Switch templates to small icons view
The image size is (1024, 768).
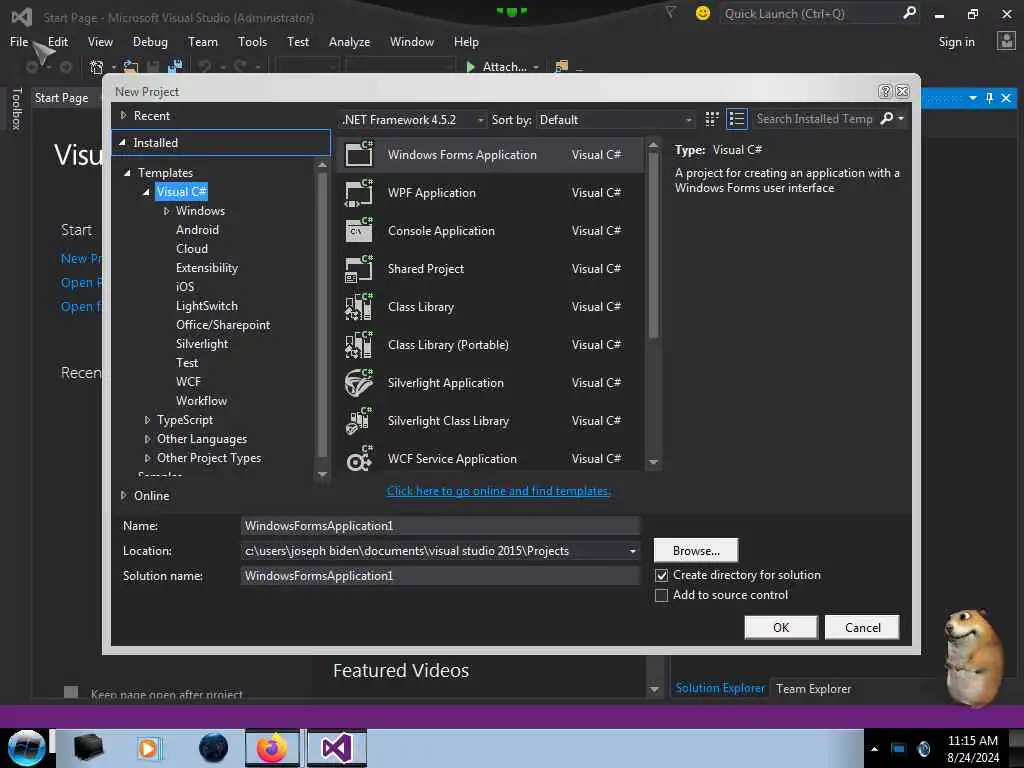pos(712,119)
